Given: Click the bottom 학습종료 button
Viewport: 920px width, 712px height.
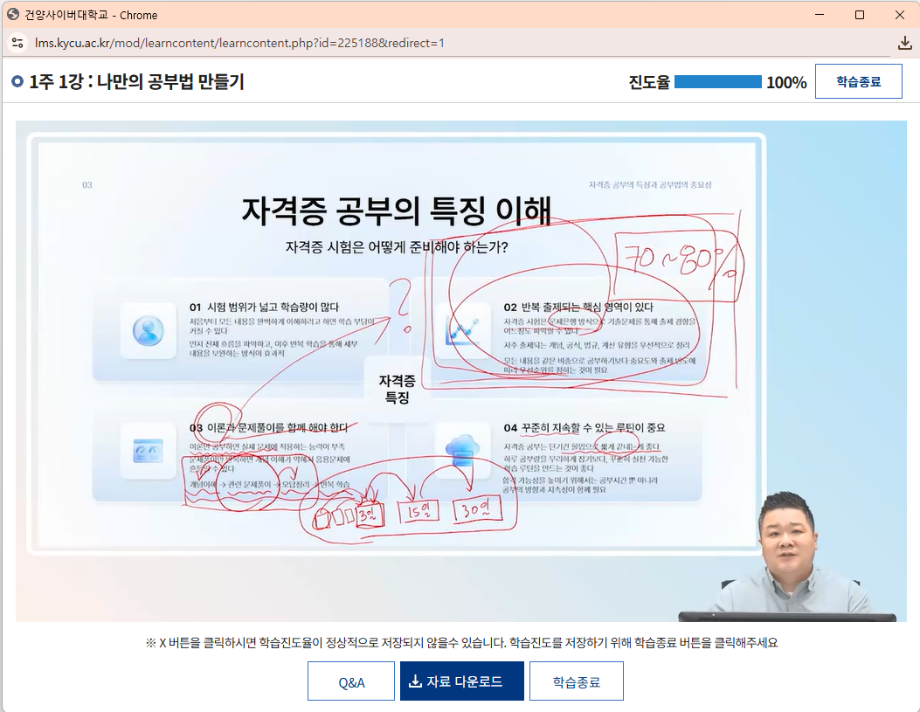Looking at the screenshot, I should [576, 681].
